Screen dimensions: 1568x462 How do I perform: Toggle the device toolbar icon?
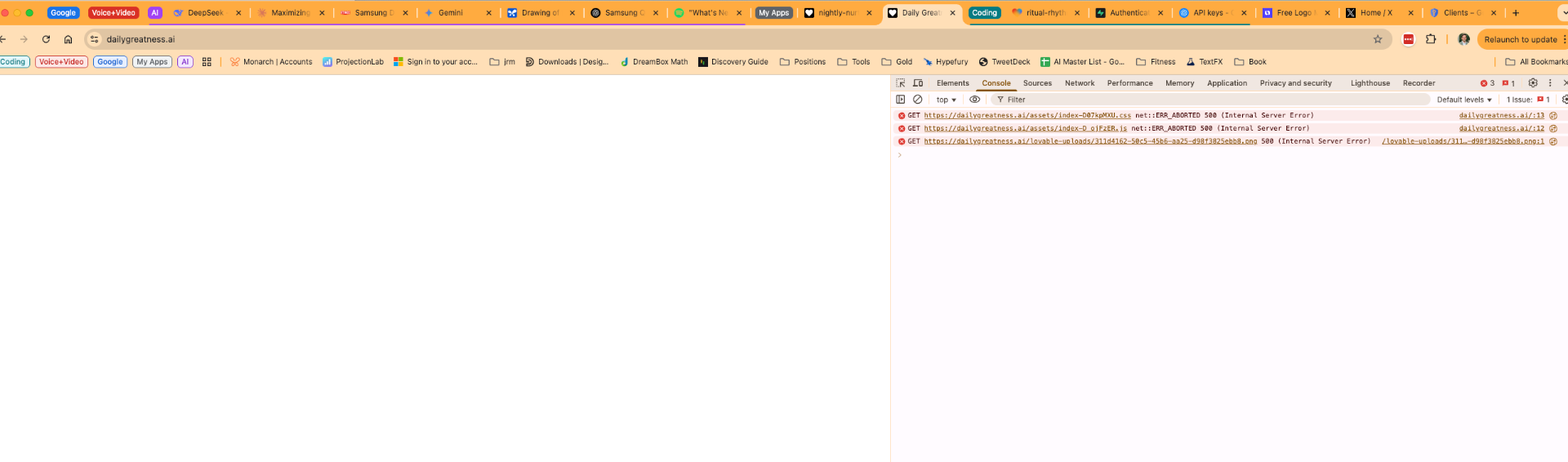918,83
